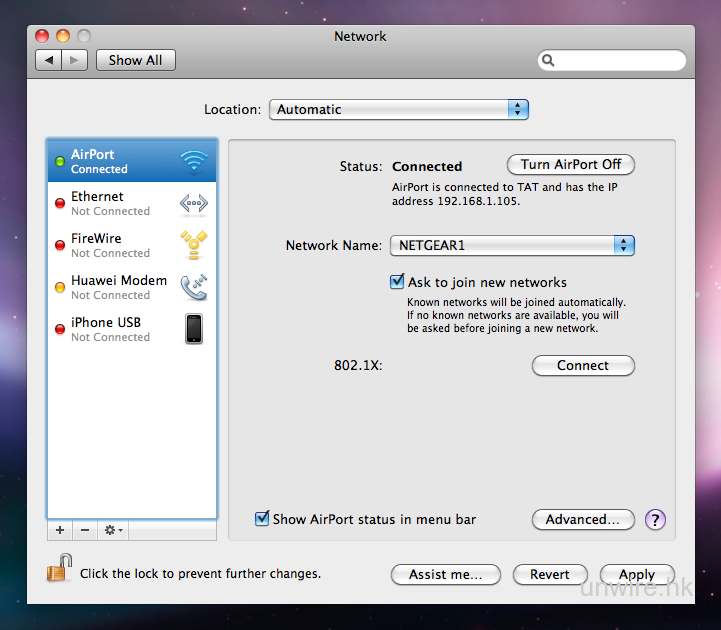Click the Ethernet connector icon

coord(193,203)
